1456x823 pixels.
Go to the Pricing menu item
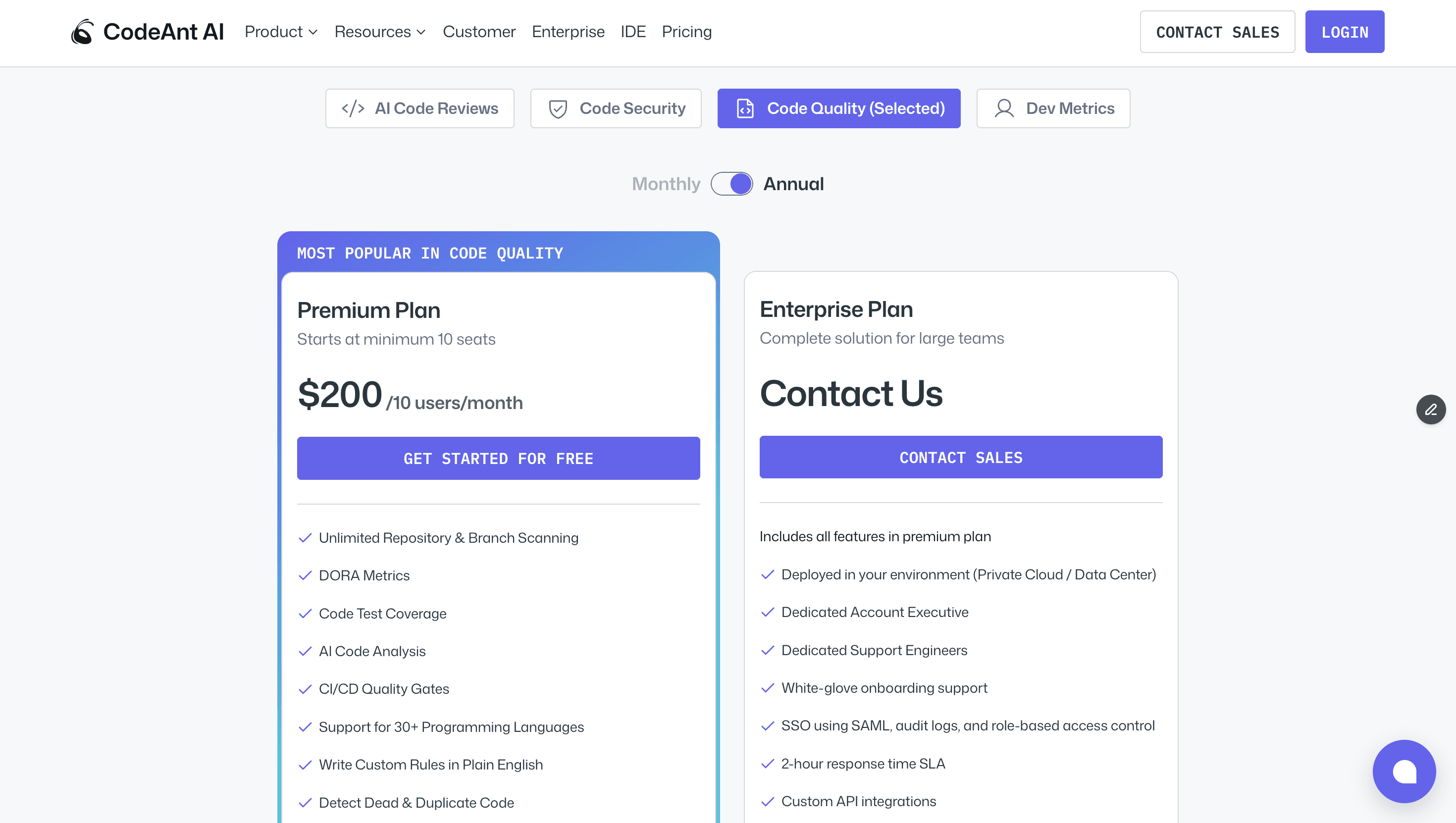[x=686, y=32]
